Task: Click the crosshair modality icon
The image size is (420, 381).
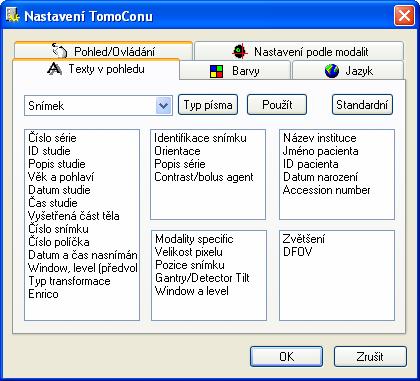Action: tap(240, 51)
